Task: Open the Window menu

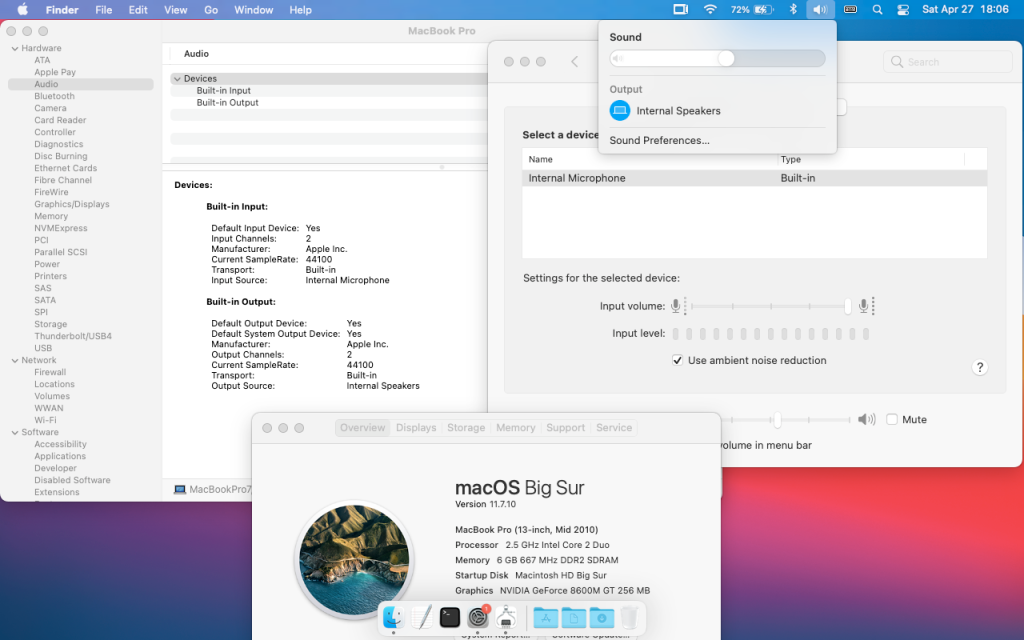Action: point(253,10)
